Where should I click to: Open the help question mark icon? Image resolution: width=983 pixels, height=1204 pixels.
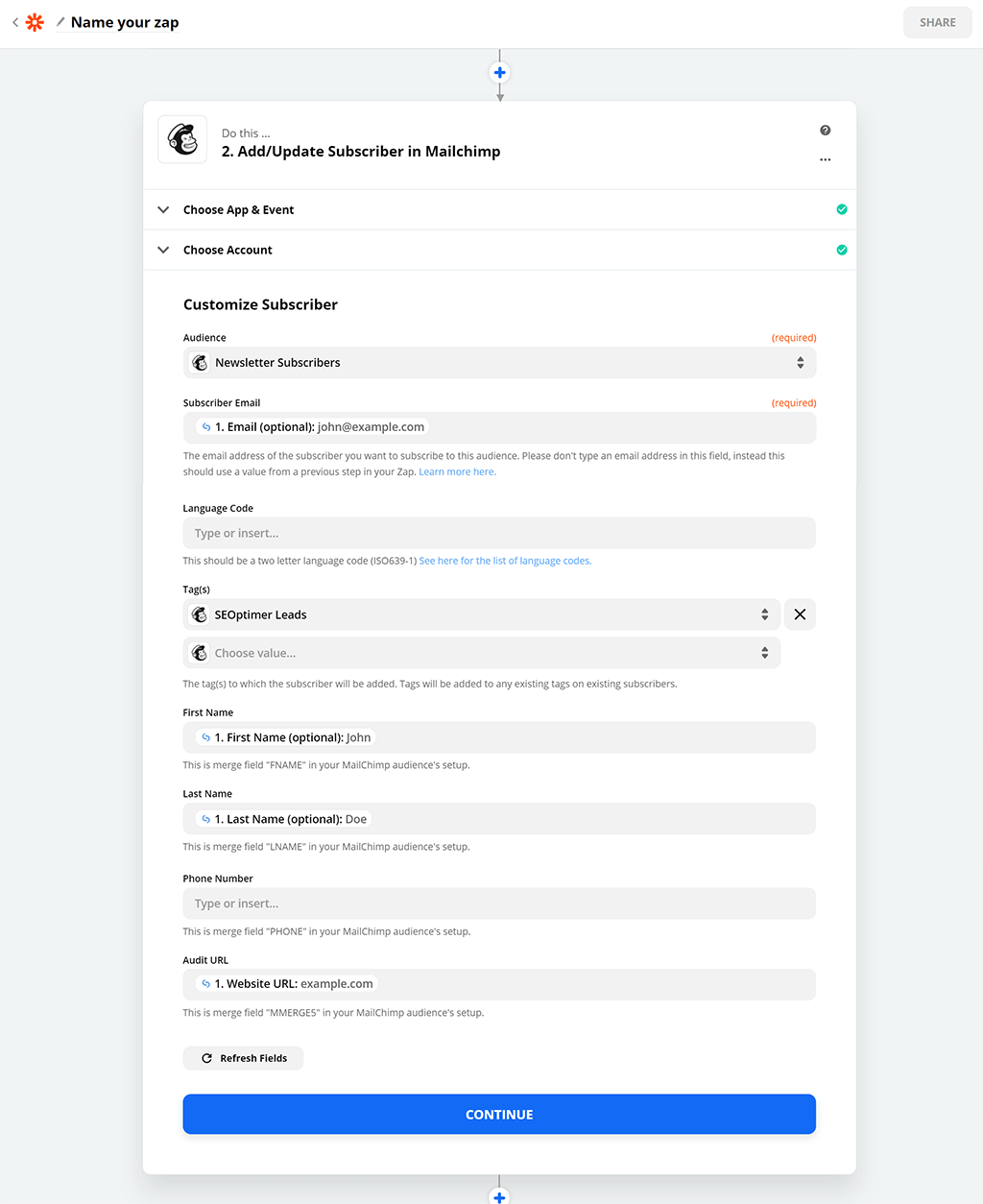825,130
